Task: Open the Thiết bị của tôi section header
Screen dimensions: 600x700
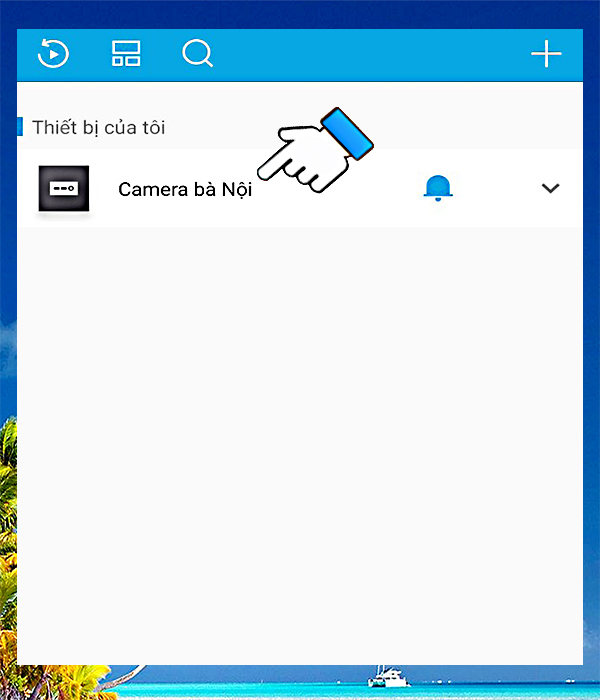Action: 300,127
